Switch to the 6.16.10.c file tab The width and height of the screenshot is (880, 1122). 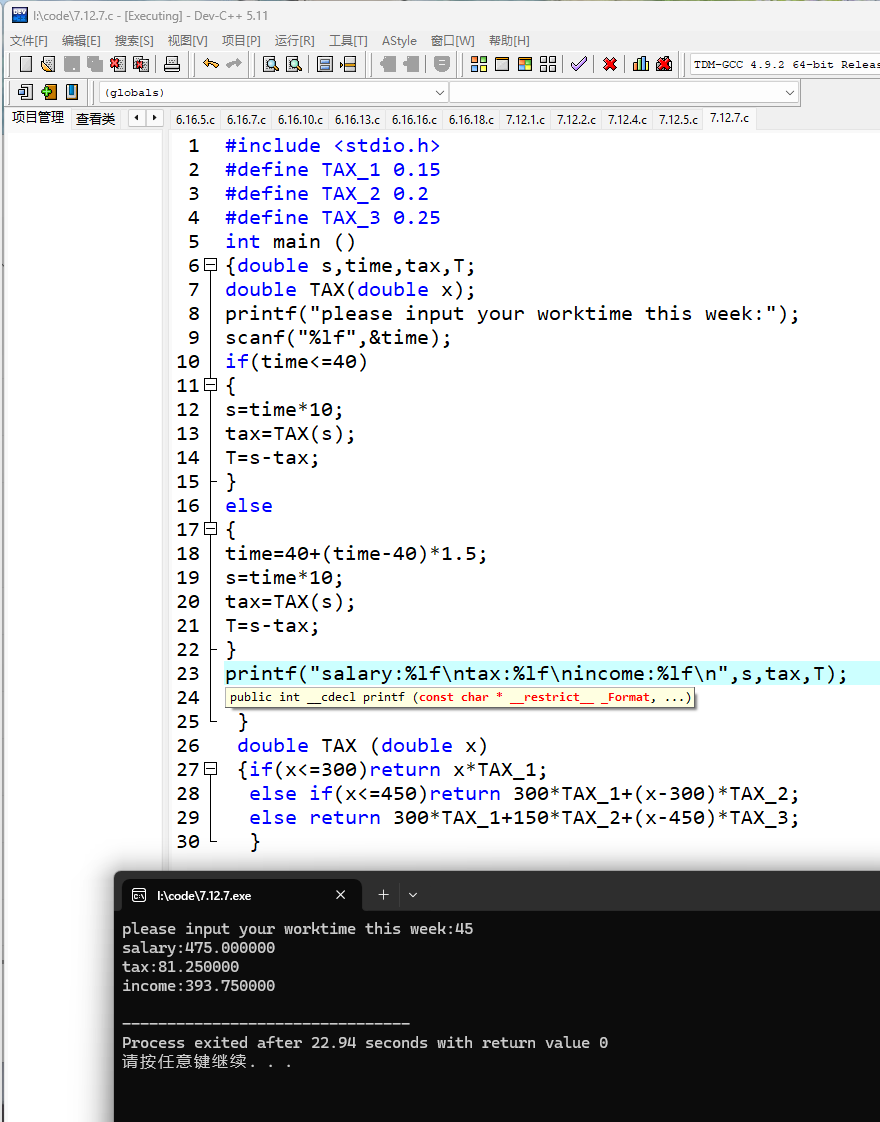(x=300, y=119)
